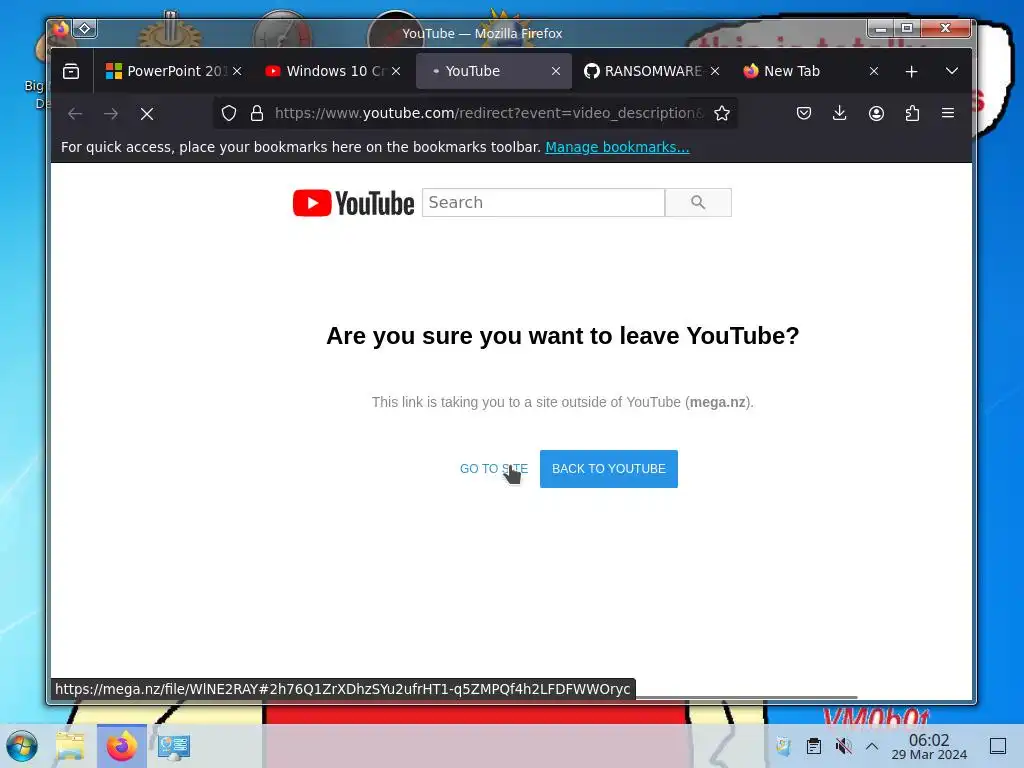The image size is (1024, 768).
Task: Open the Downloads panel
Action: 840,114
